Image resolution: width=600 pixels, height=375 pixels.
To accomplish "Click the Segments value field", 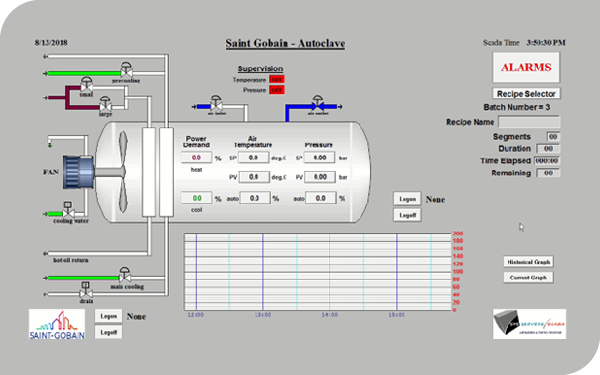I will tap(553, 137).
